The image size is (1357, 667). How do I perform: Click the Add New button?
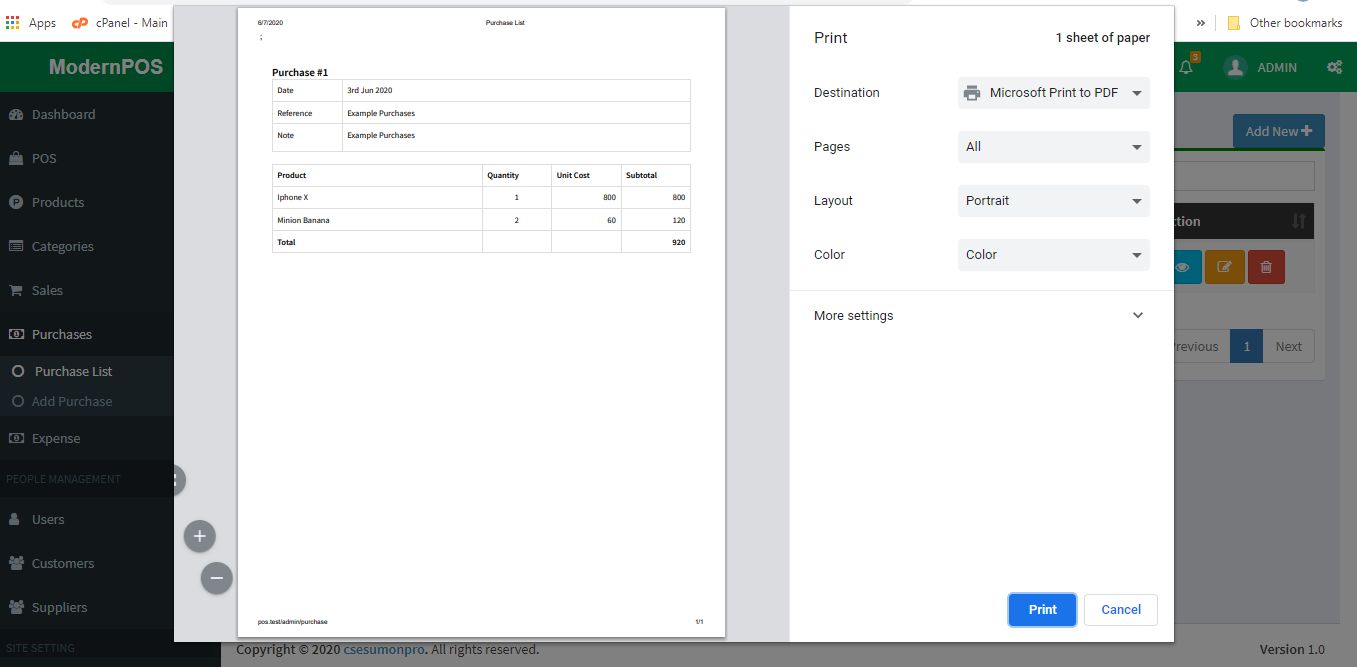click(1278, 131)
